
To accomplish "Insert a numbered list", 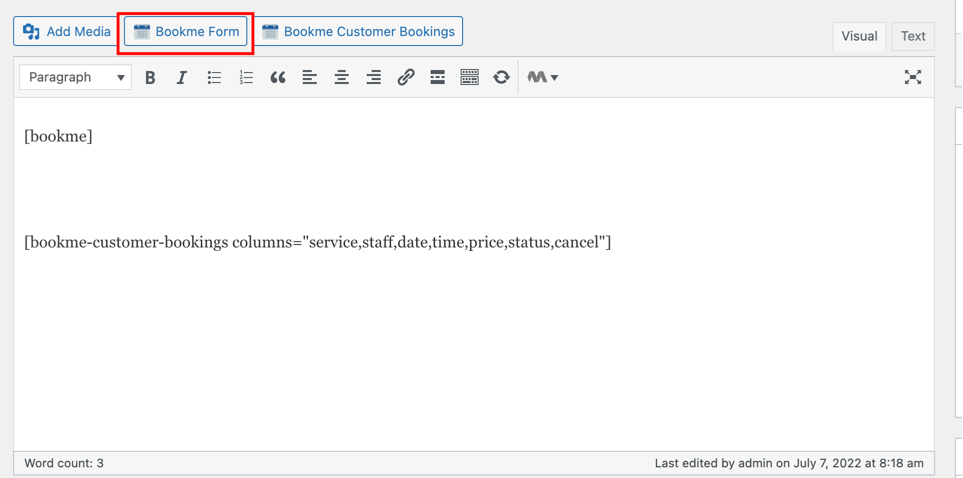I will (x=246, y=77).
